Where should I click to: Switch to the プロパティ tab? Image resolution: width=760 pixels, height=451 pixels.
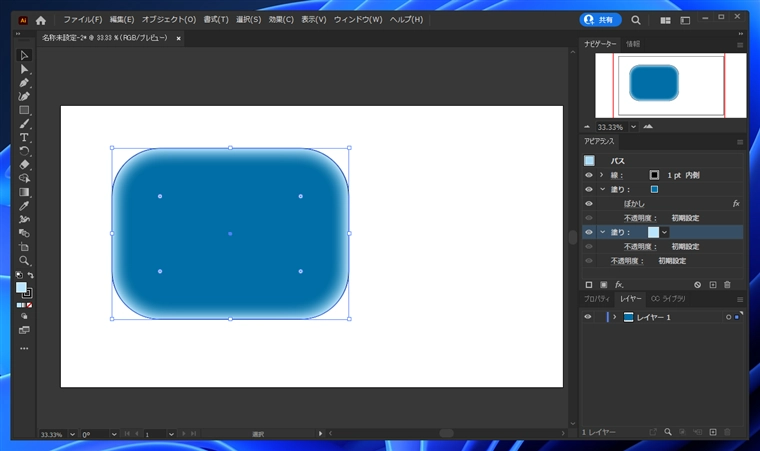tap(597, 299)
